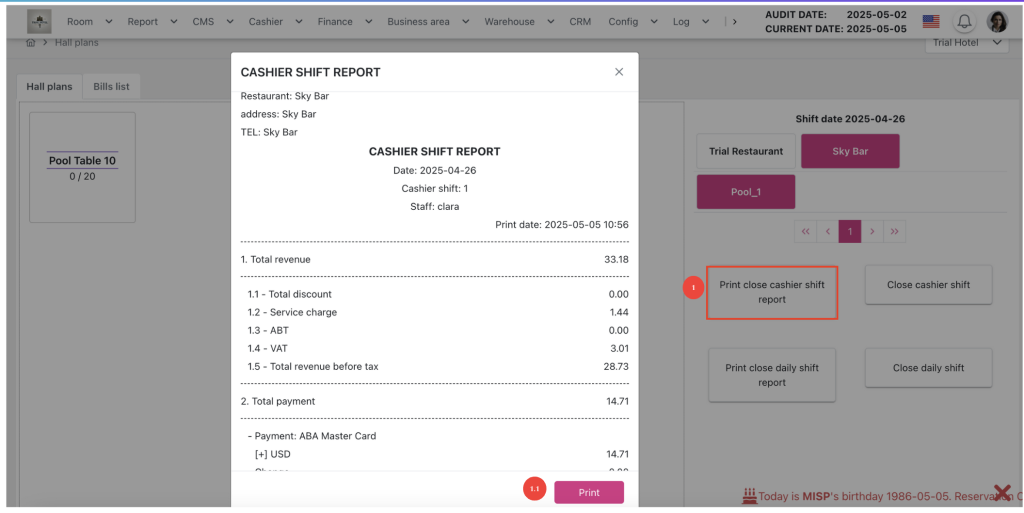
Task: Click the Close cashier shift button
Action: (928, 285)
